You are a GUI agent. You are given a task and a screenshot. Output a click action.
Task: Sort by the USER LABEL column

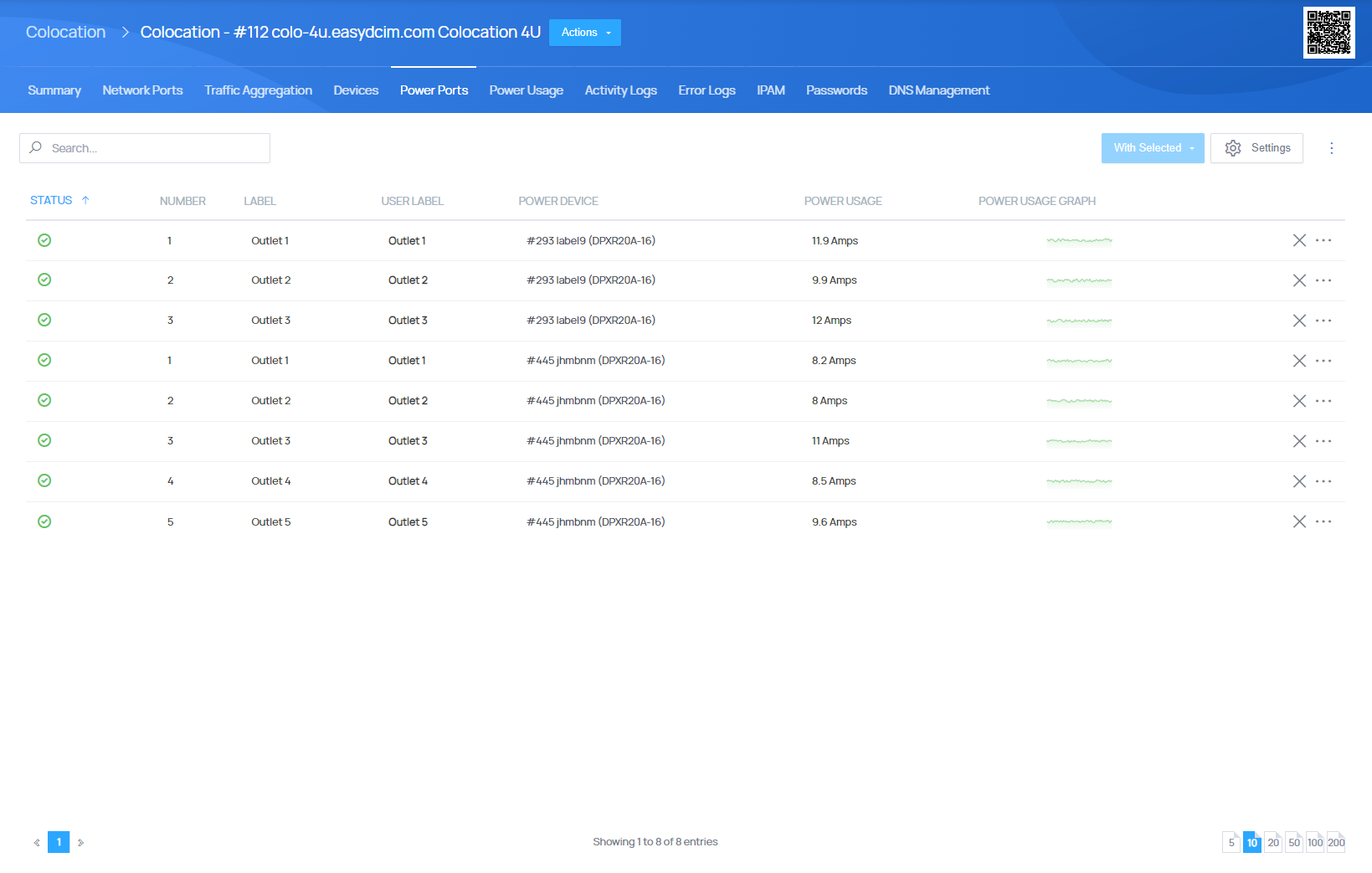[412, 201]
